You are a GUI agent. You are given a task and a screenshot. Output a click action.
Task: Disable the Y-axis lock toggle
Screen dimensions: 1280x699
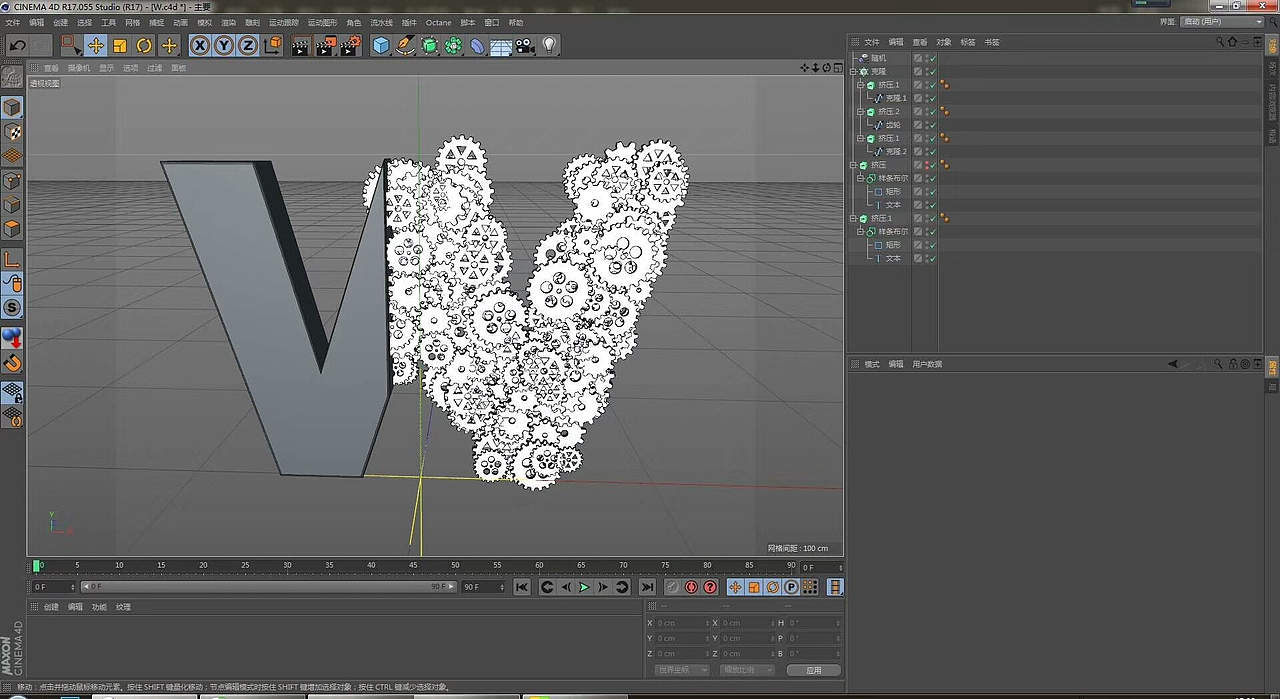click(x=222, y=45)
